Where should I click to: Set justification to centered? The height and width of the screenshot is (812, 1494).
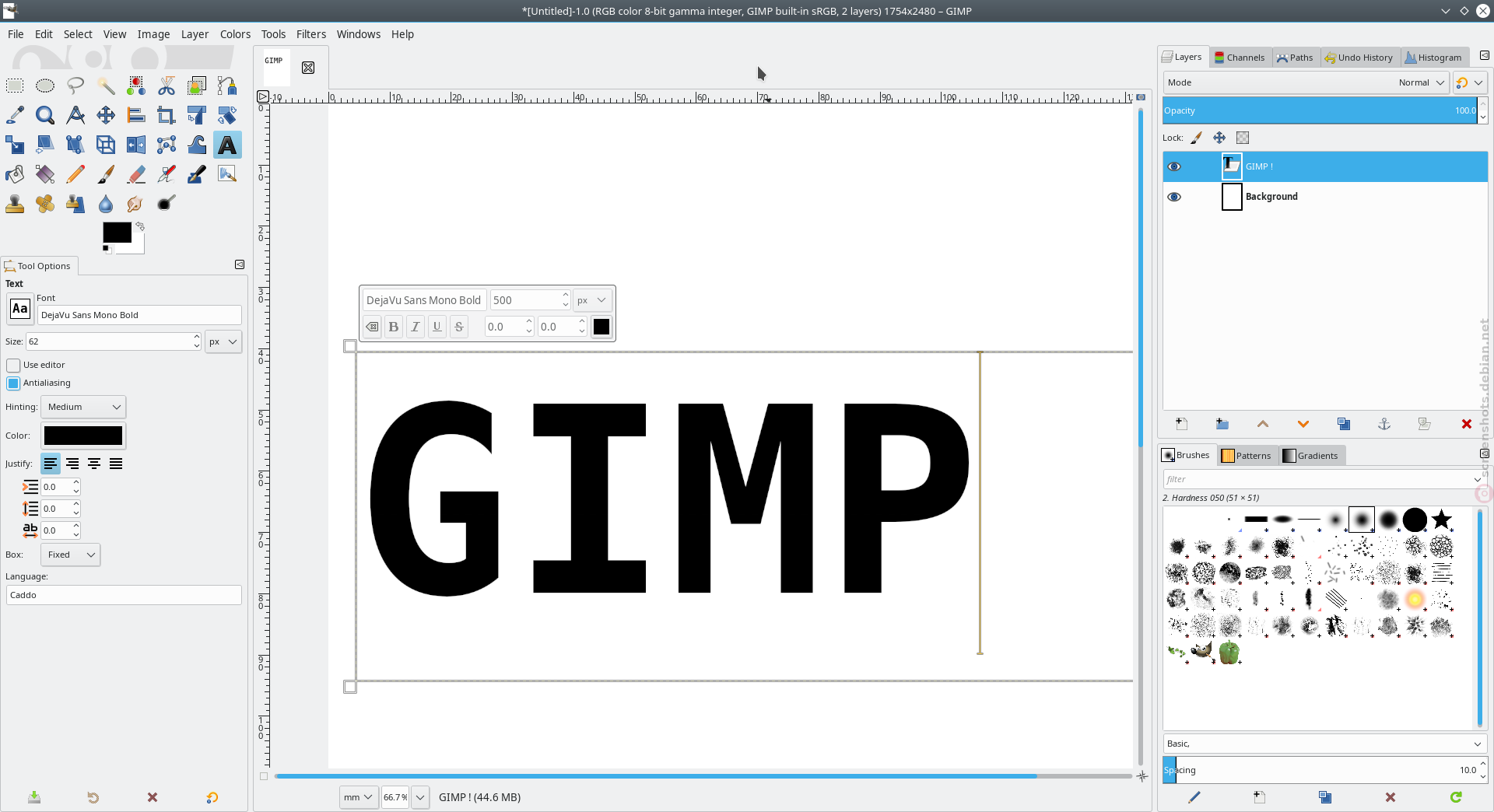coord(94,464)
